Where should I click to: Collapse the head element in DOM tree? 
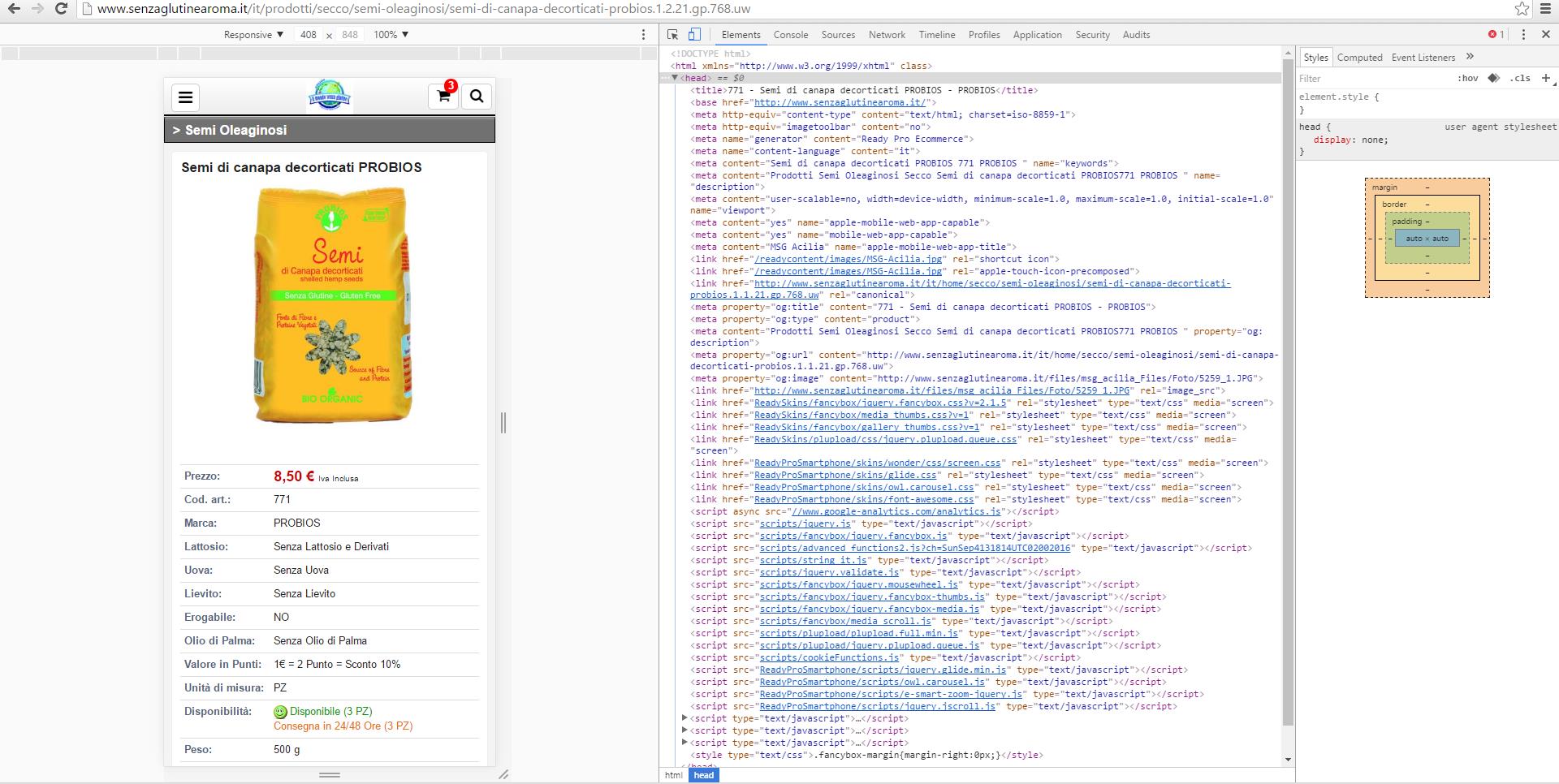click(675, 78)
